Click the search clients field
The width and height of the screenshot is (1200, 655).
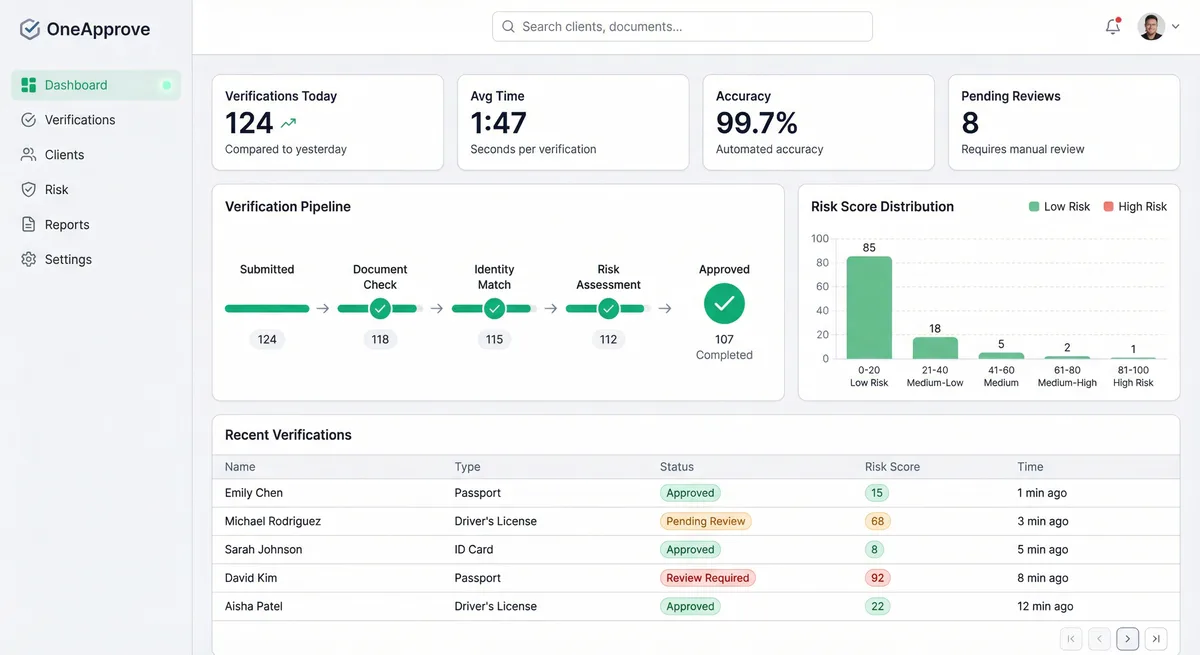tap(681, 26)
